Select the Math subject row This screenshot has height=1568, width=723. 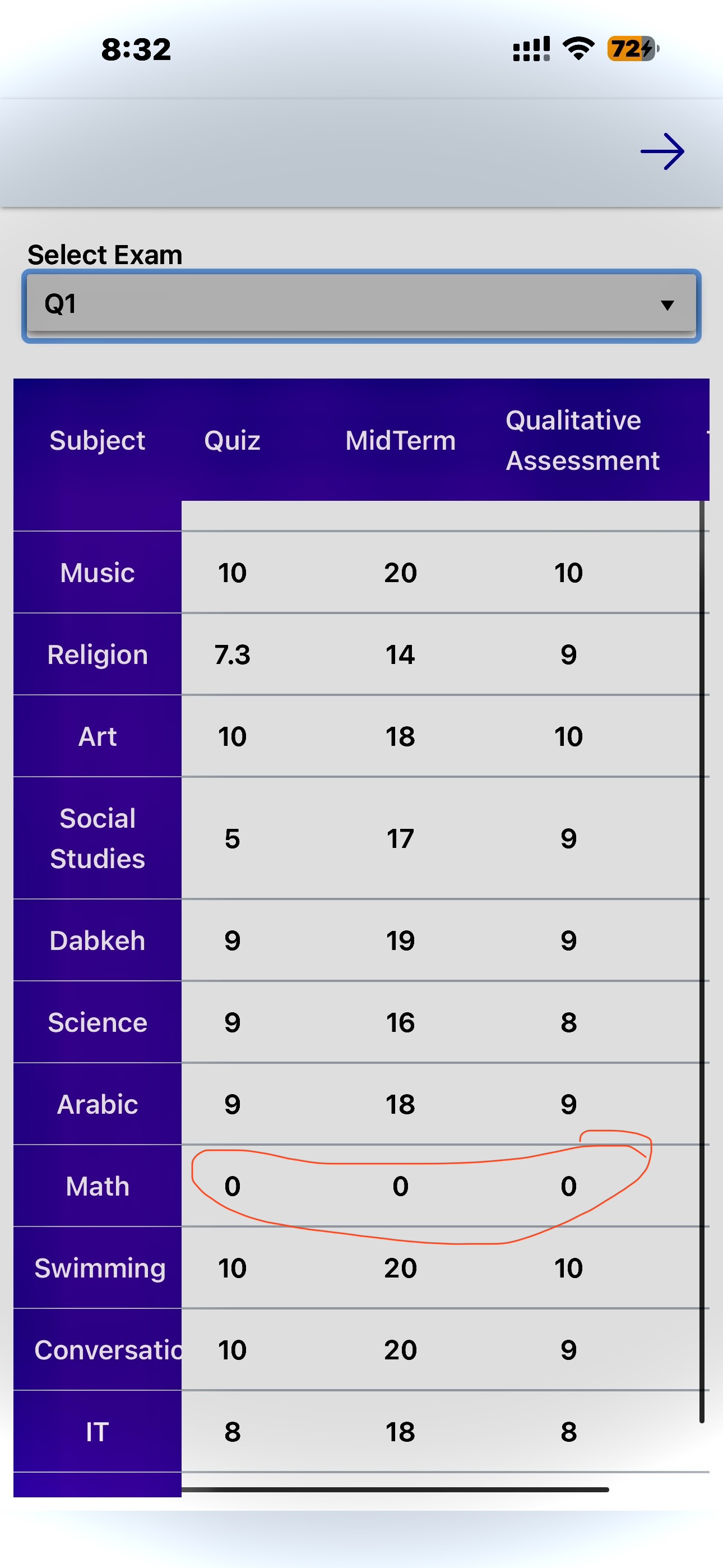pos(98,1186)
